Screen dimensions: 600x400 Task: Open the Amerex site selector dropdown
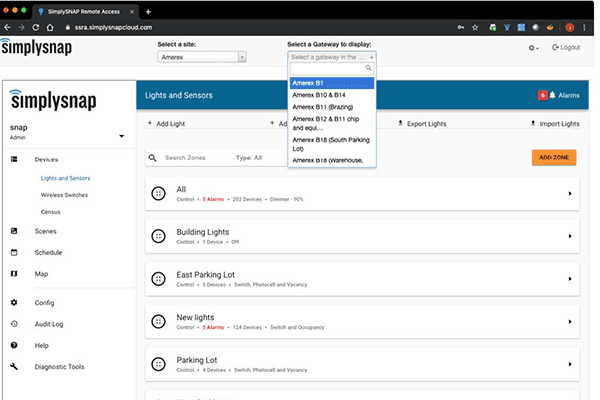202,57
